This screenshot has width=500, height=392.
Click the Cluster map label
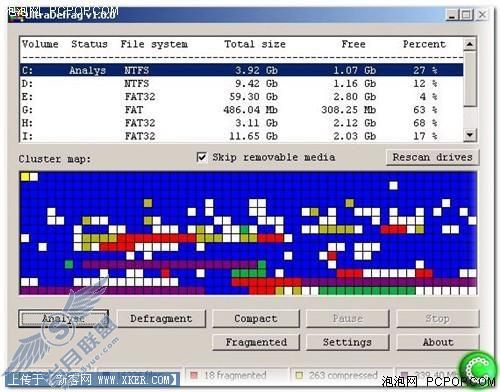tap(55, 159)
